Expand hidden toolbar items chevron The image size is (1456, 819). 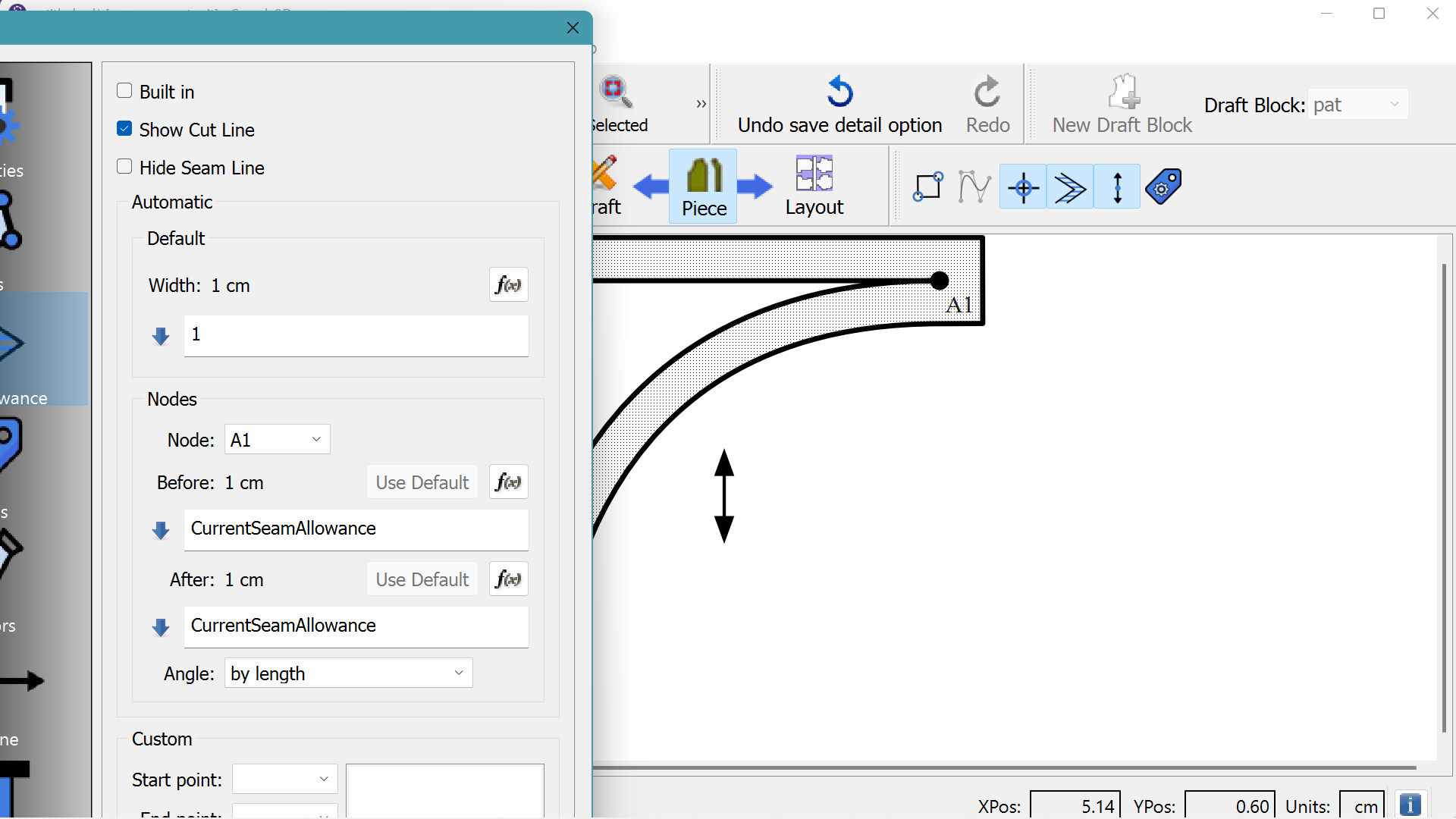[x=701, y=104]
